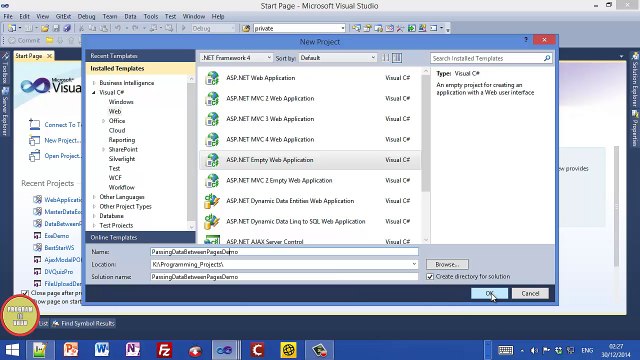640x360 pixels.
Task: Click in the Solution name input field
Action: 284,277
